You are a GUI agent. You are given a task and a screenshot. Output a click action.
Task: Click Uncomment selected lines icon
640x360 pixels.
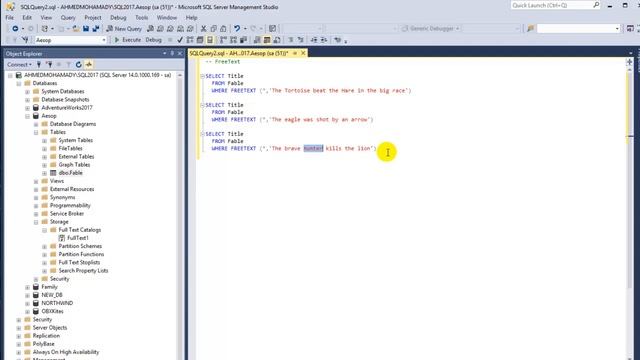[x=300, y=40]
